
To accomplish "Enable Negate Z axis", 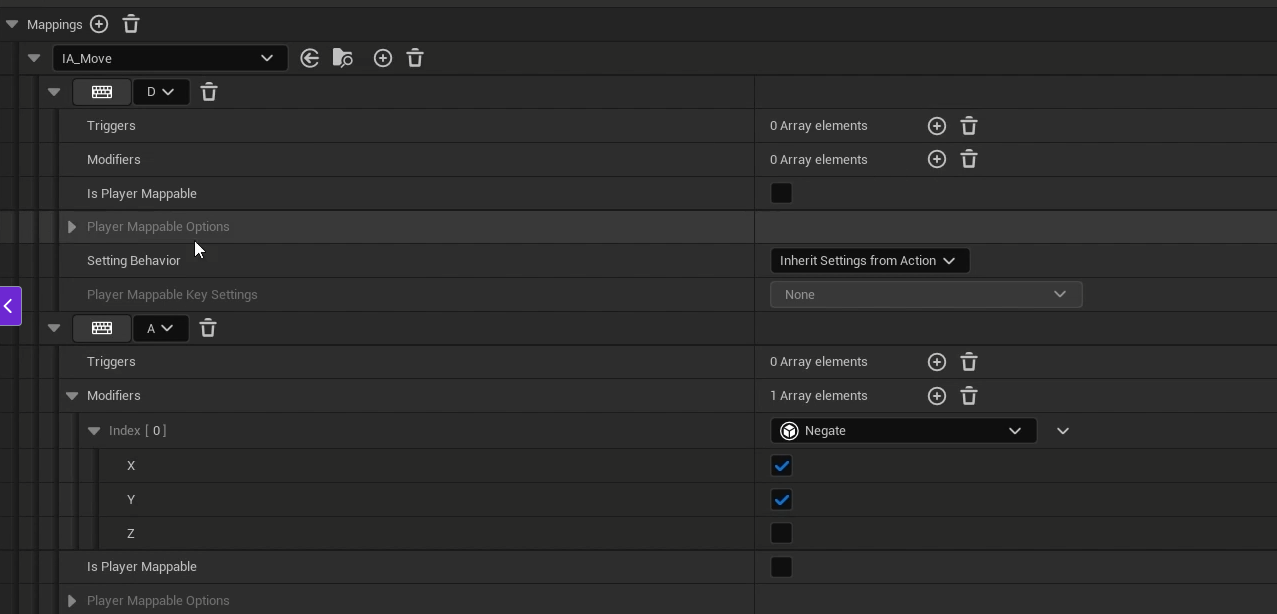I will pos(782,533).
